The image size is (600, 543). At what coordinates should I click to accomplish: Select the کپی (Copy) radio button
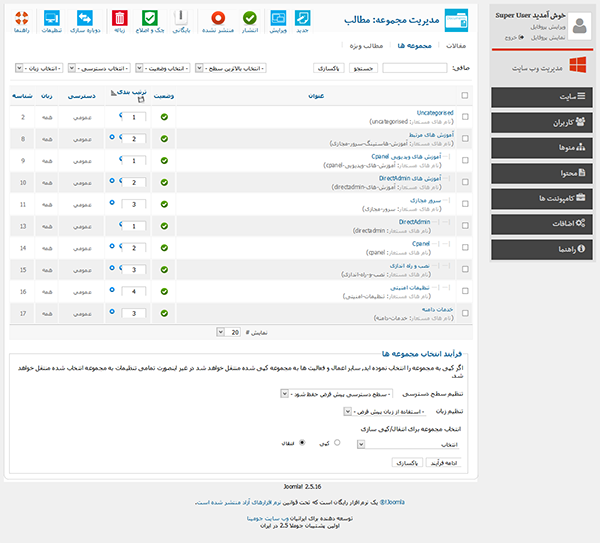[337, 442]
